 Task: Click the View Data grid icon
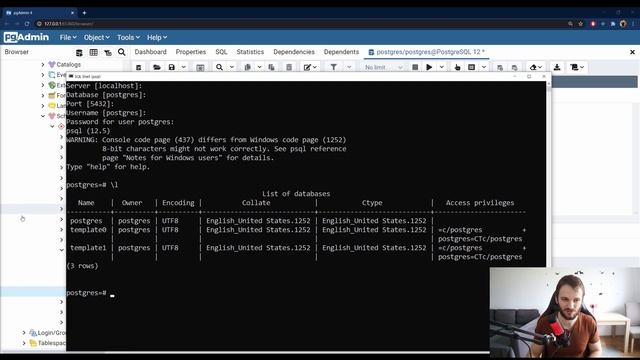(x=93, y=52)
